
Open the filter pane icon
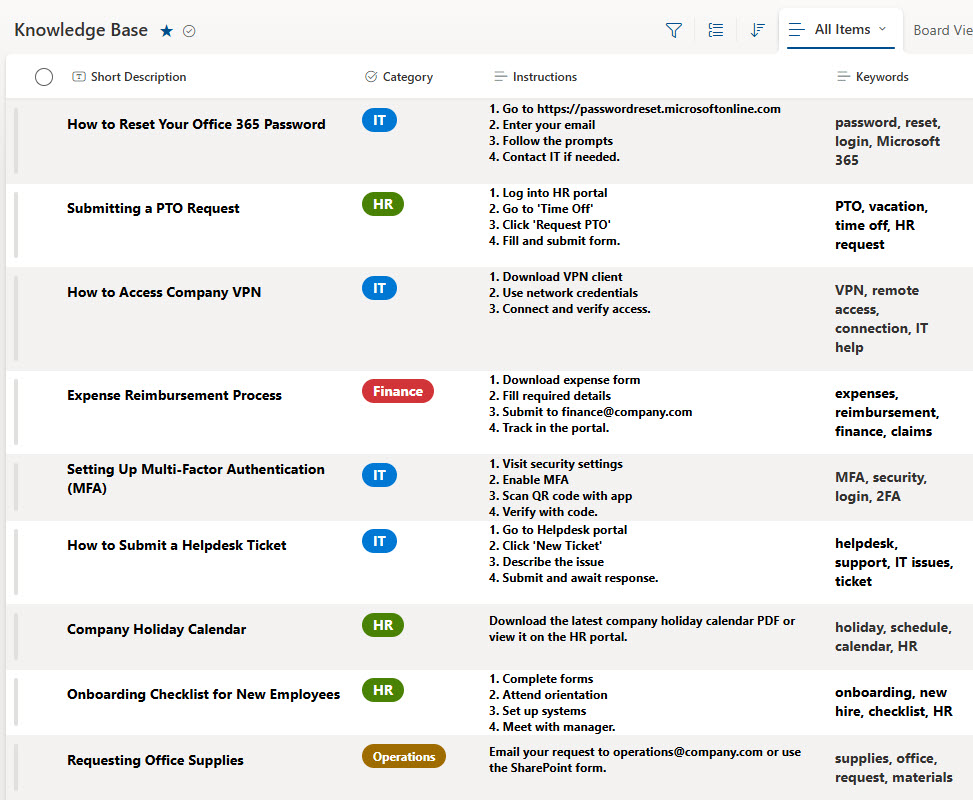(x=673, y=30)
